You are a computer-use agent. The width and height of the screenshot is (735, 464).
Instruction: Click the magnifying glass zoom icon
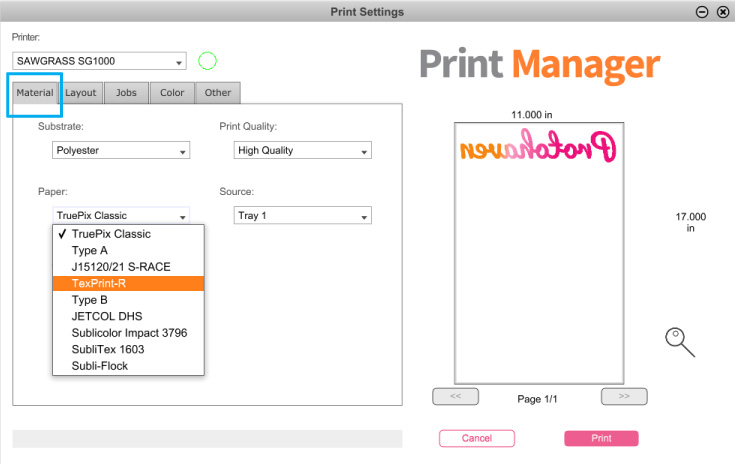coord(679,342)
